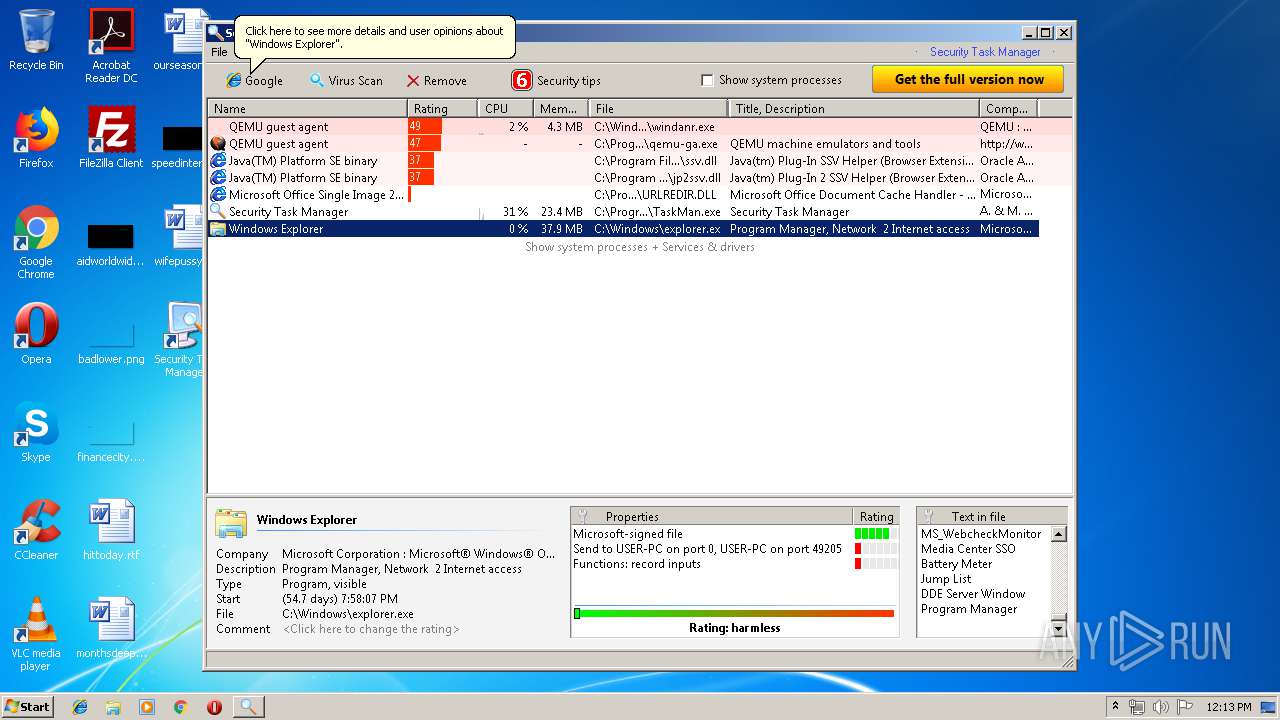Select the QEMU guest agent row rated 47

tap(623, 144)
